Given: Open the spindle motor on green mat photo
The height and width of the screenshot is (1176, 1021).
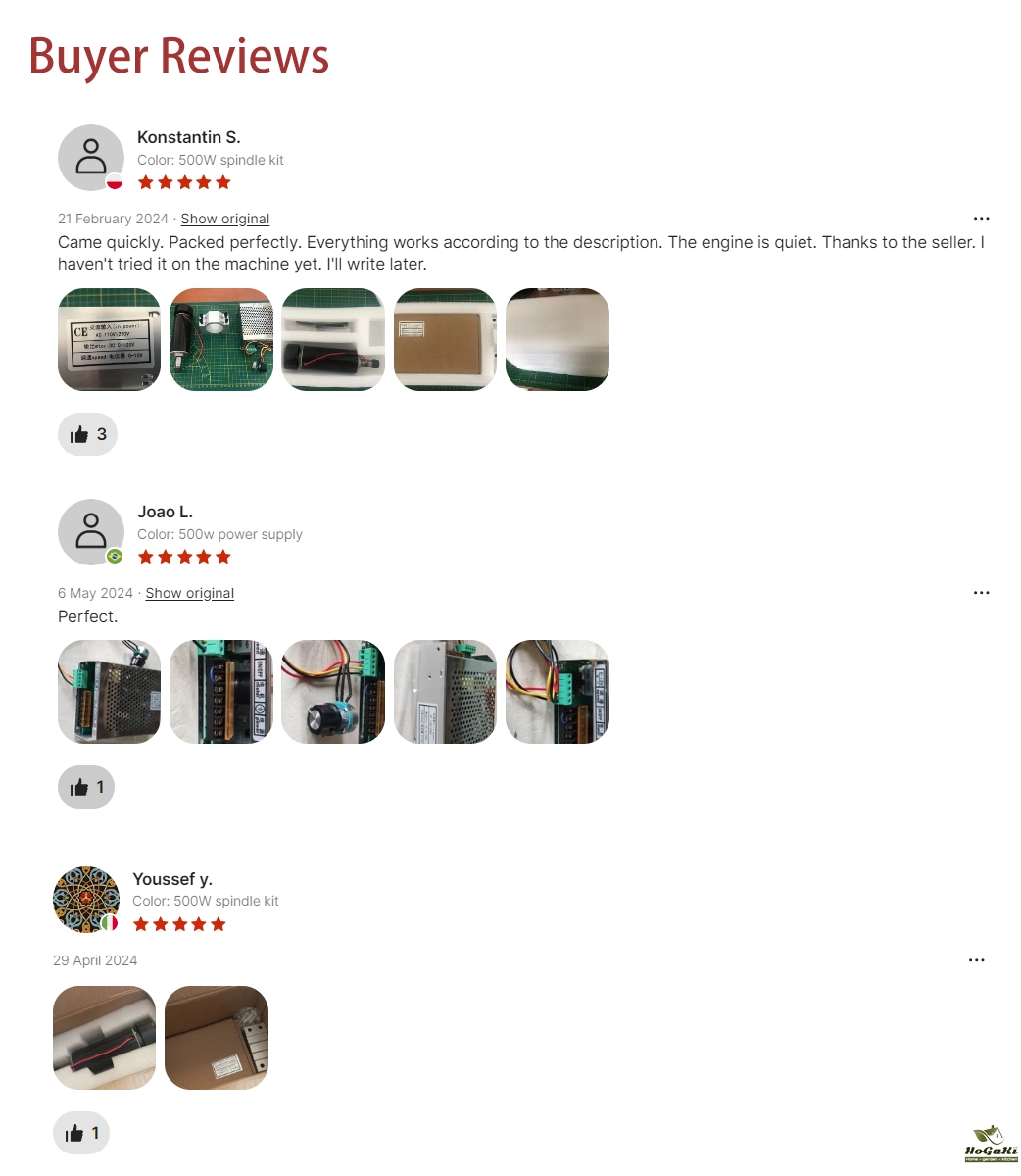Looking at the screenshot, I should [x=221, y=339].
